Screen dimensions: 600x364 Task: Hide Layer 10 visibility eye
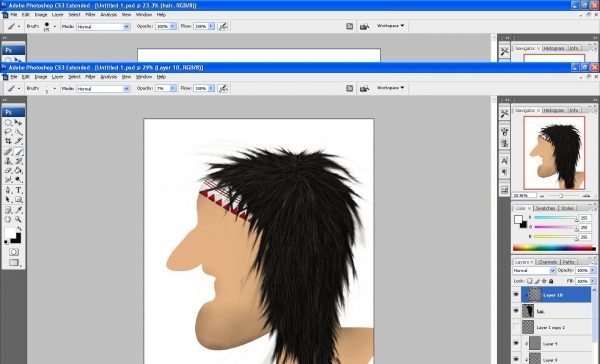[516, 295]
